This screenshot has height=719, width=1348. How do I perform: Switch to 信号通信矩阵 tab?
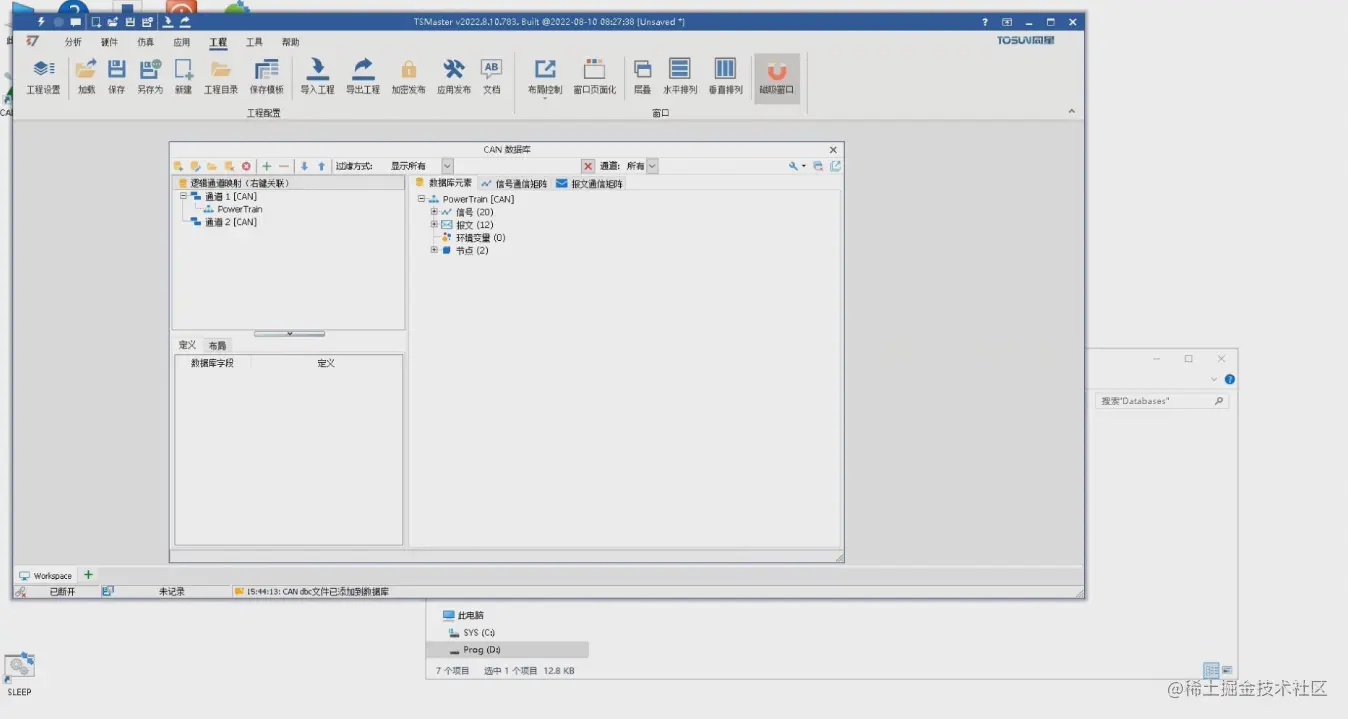(x=514, y=184)
